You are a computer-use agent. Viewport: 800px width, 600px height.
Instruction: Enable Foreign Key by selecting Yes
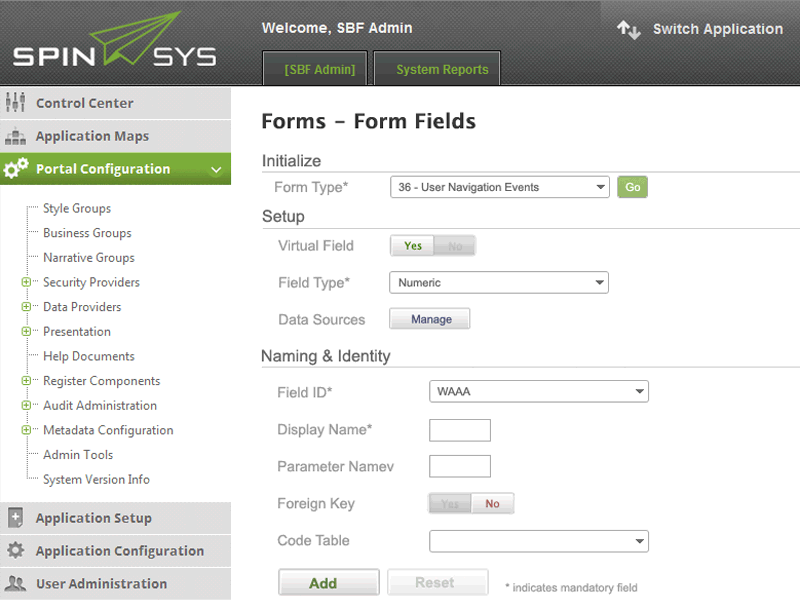tap(448, 503)
